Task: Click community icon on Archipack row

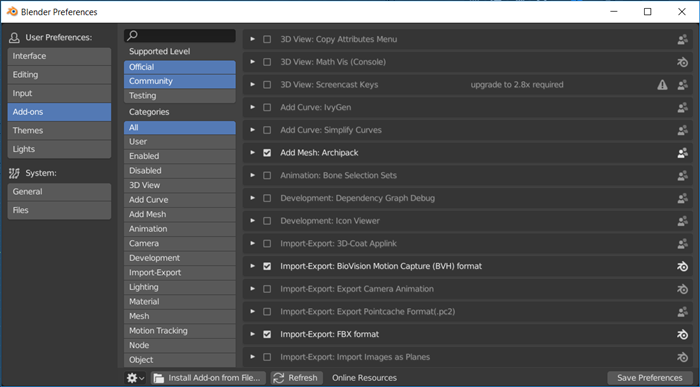Action: pos(682,153)
